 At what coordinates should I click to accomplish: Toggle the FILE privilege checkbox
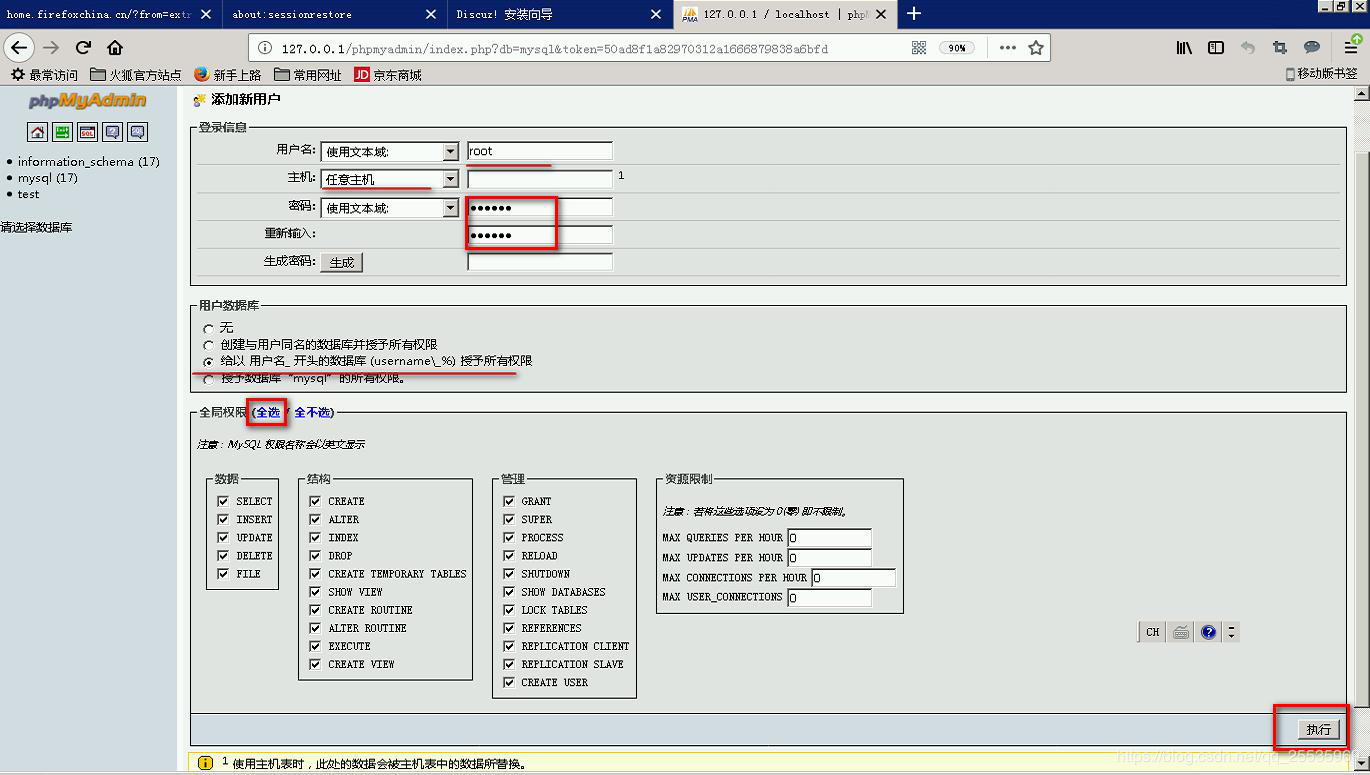(223, 573)
